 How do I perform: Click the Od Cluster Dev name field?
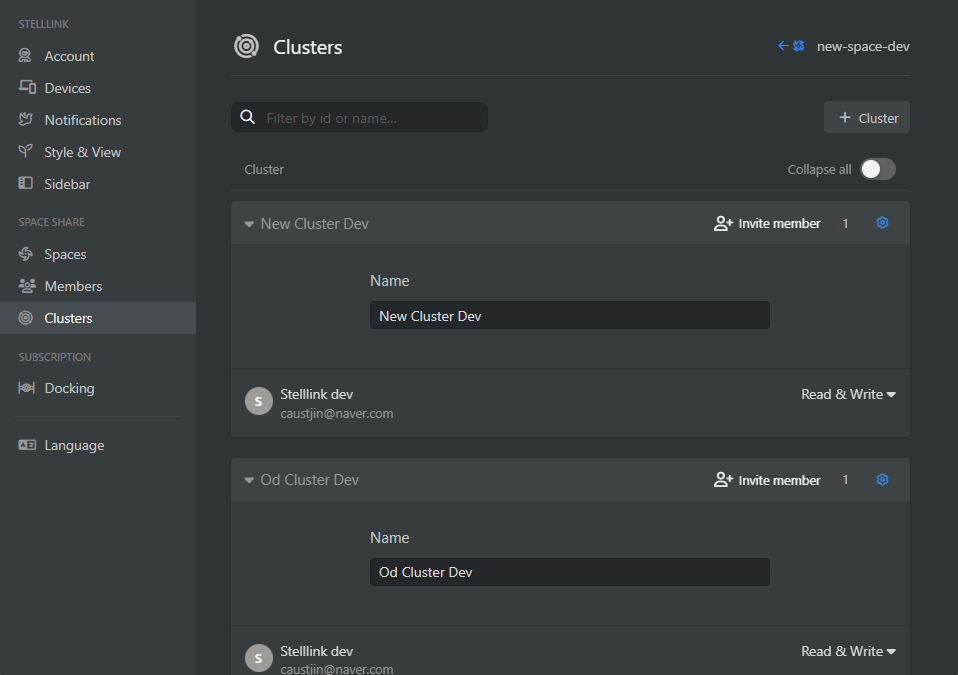pyautogui.click(x=569, y=572)
